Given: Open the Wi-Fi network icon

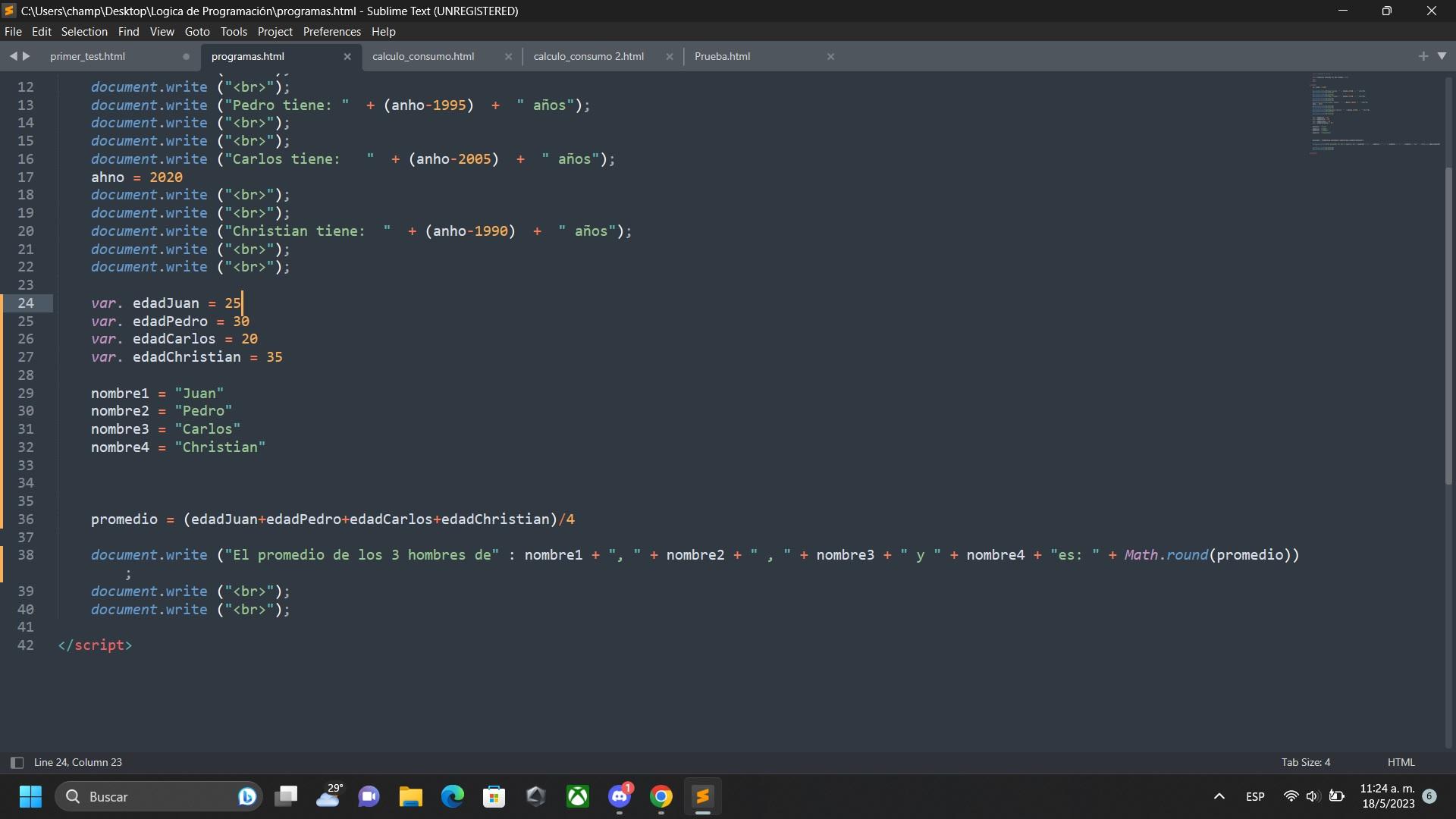Looking at the screenshot, I should click(x=1291, y=796).
